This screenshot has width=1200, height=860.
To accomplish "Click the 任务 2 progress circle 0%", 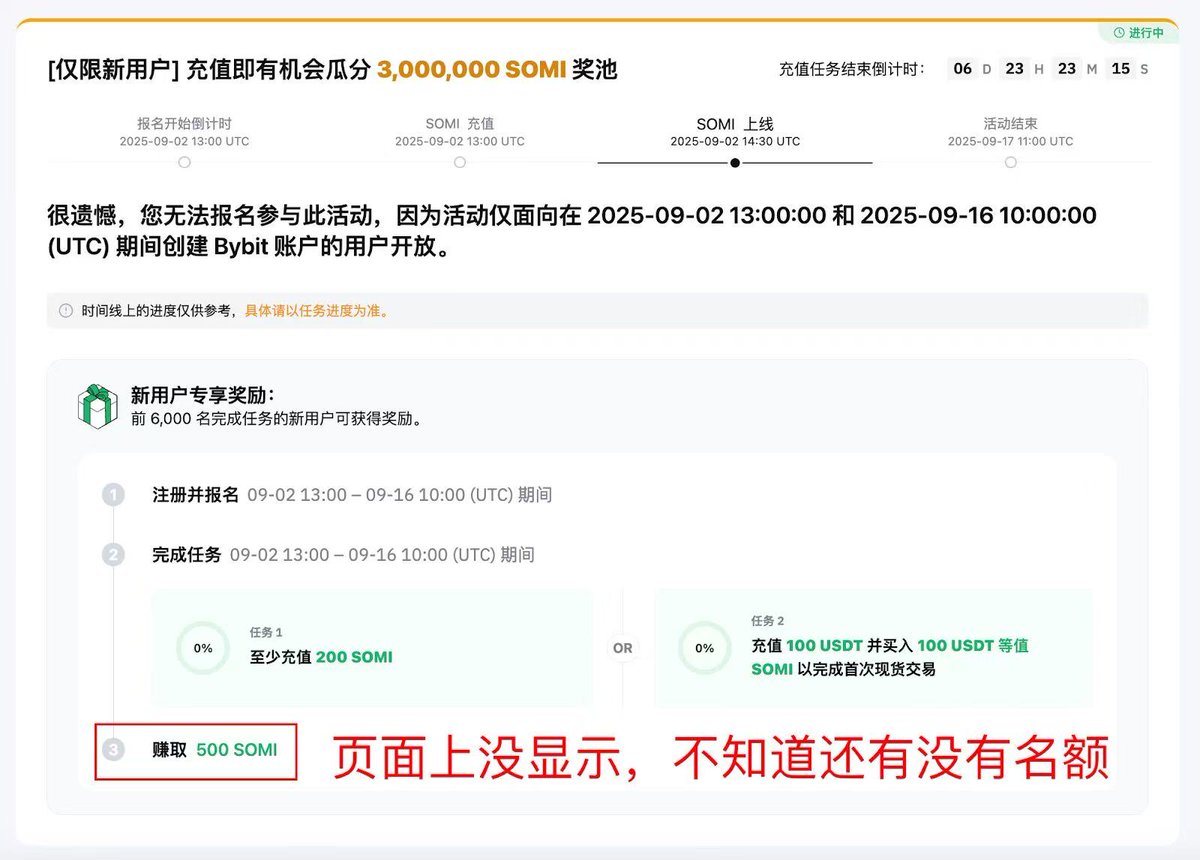I will pyautogui.click(x=705, y=648).
